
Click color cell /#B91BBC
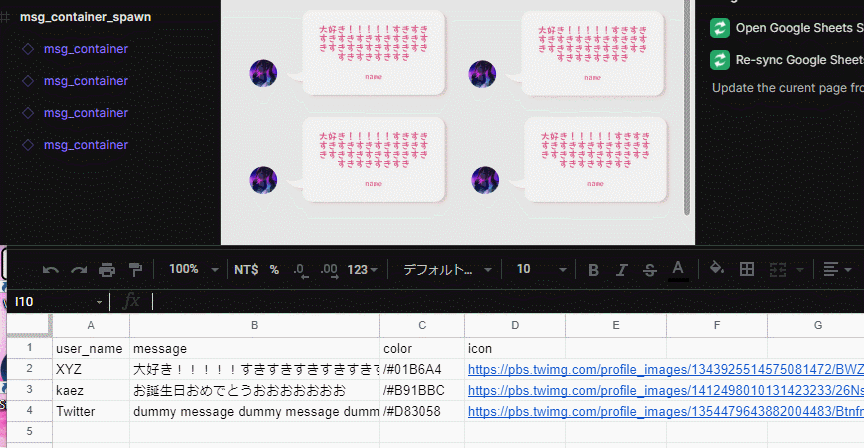(x=422, y=390)
